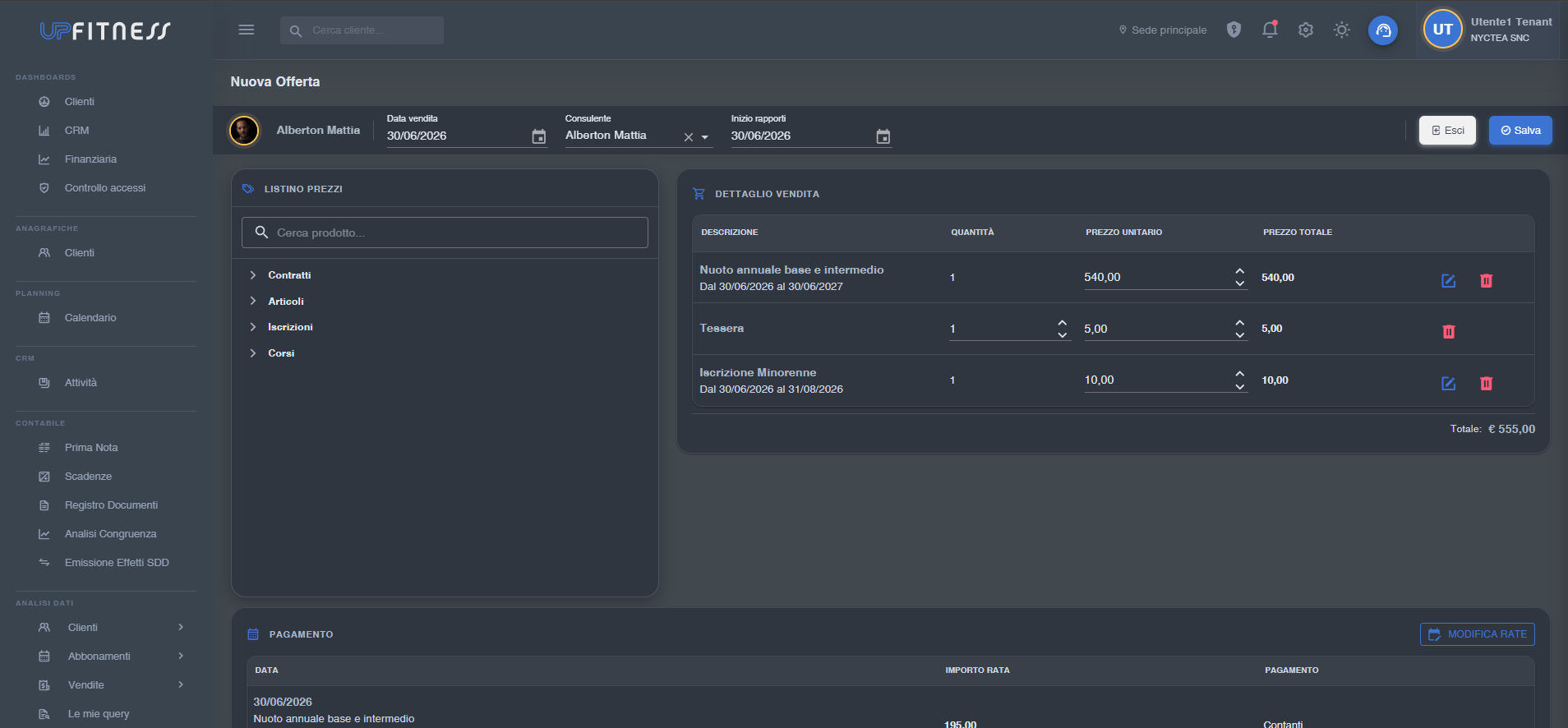Decrease Tessera quantity
The height and width of the screenshot is (728, 1568).
pyautogui.click(x=1063, y=335)
